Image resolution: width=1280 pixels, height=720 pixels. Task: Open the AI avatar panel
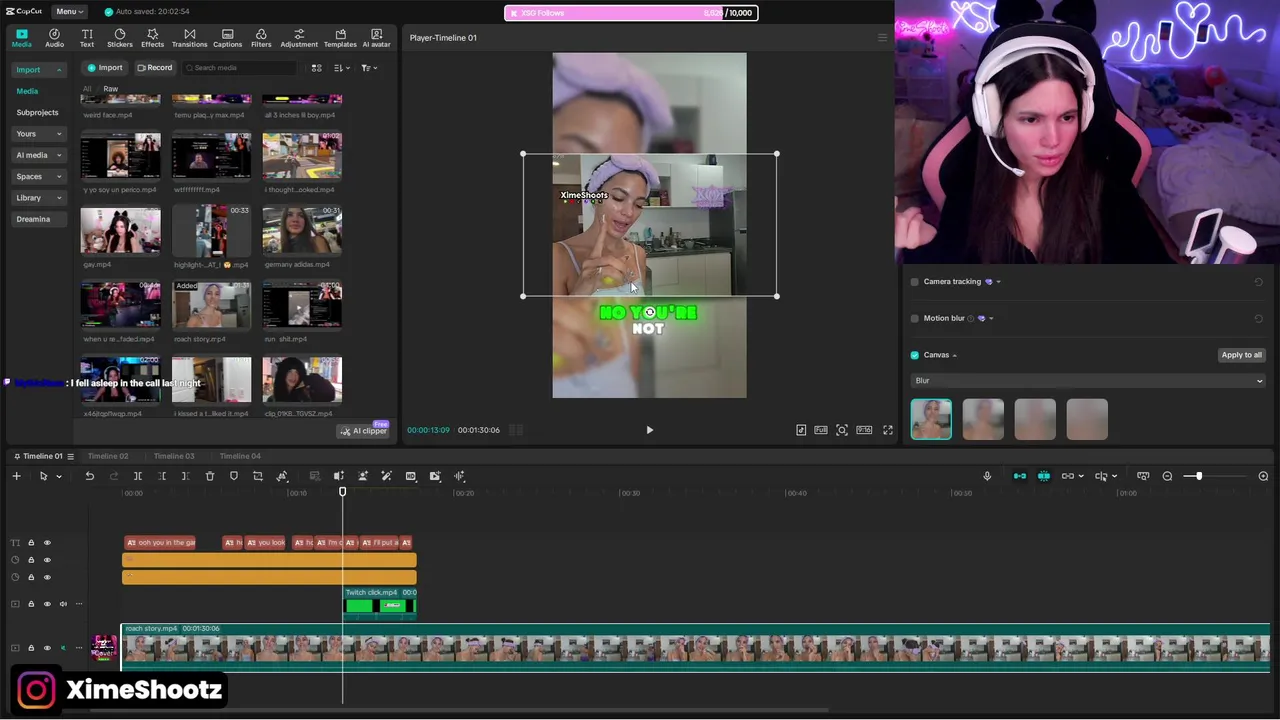pyautogui.click(x=376, y=38)
